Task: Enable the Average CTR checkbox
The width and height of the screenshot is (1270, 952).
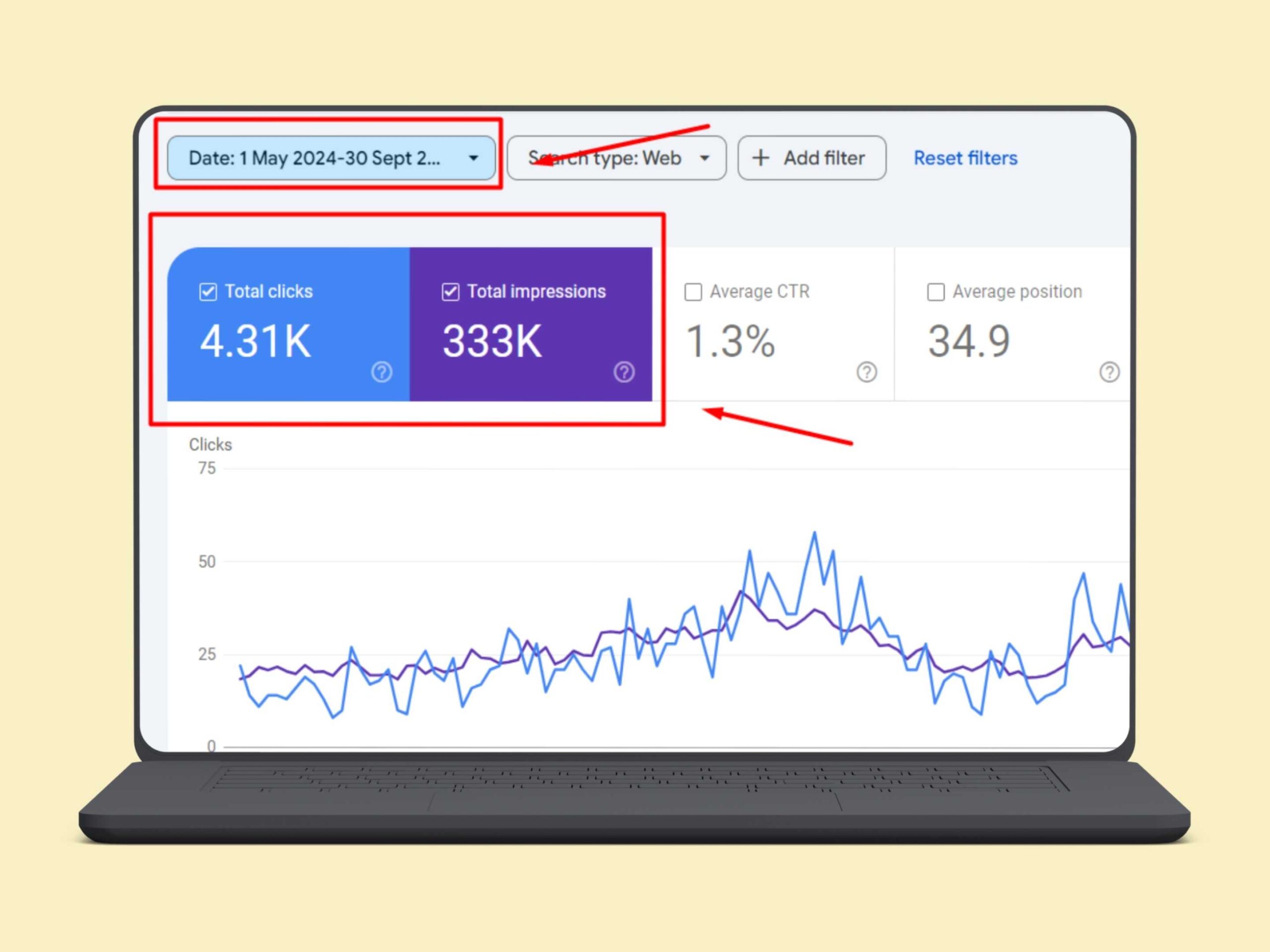Action: [693, 292]
